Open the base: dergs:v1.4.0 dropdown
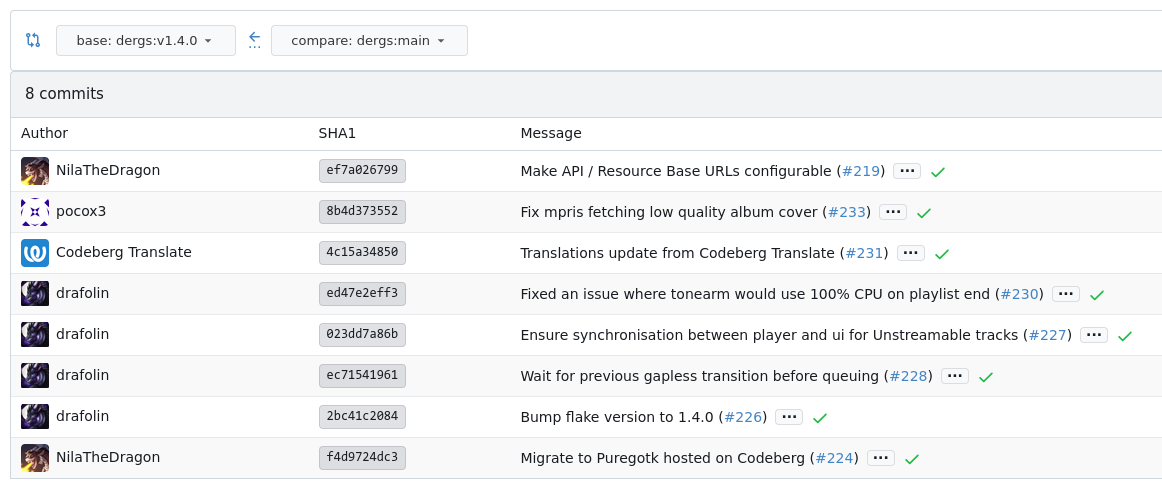 click(145, 41)
